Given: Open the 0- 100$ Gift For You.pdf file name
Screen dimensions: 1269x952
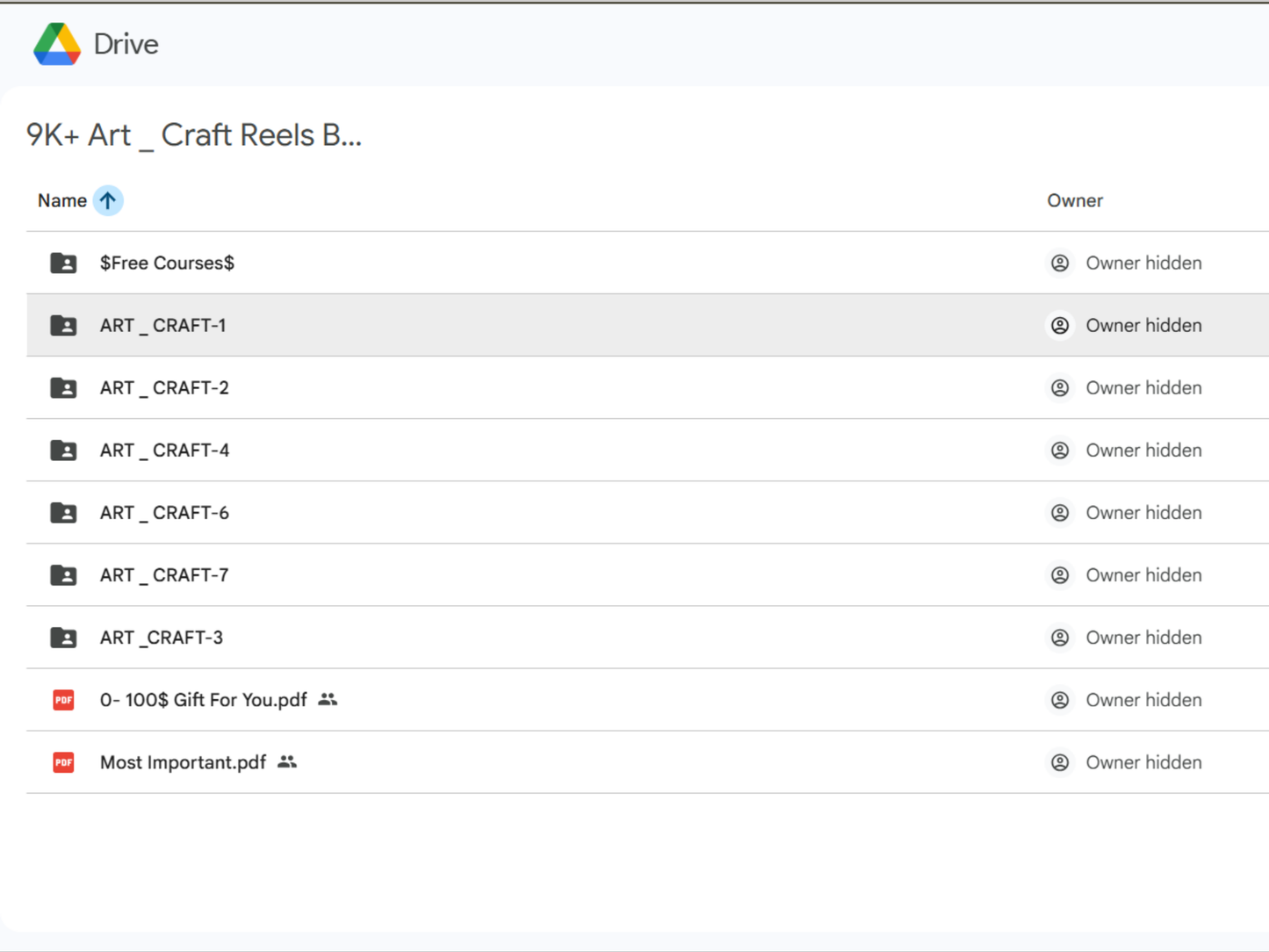Looking at the screenshot, I should (203, 700).
